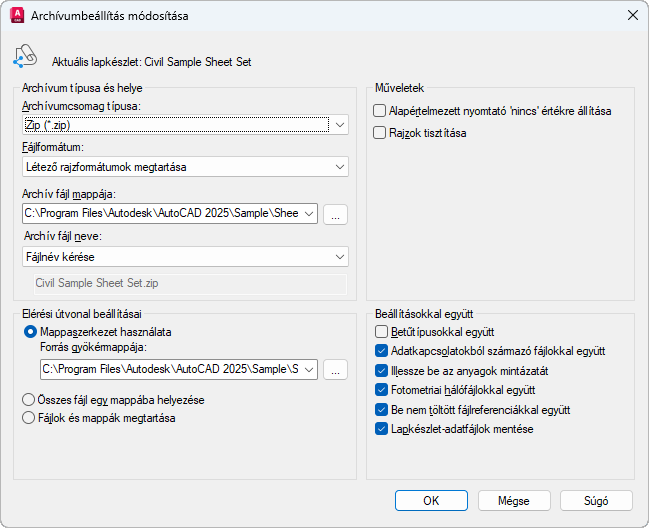This screenshot has height=528, width=649.
Task: Click the AutoCAD logo in title bar
Action: 17,16
